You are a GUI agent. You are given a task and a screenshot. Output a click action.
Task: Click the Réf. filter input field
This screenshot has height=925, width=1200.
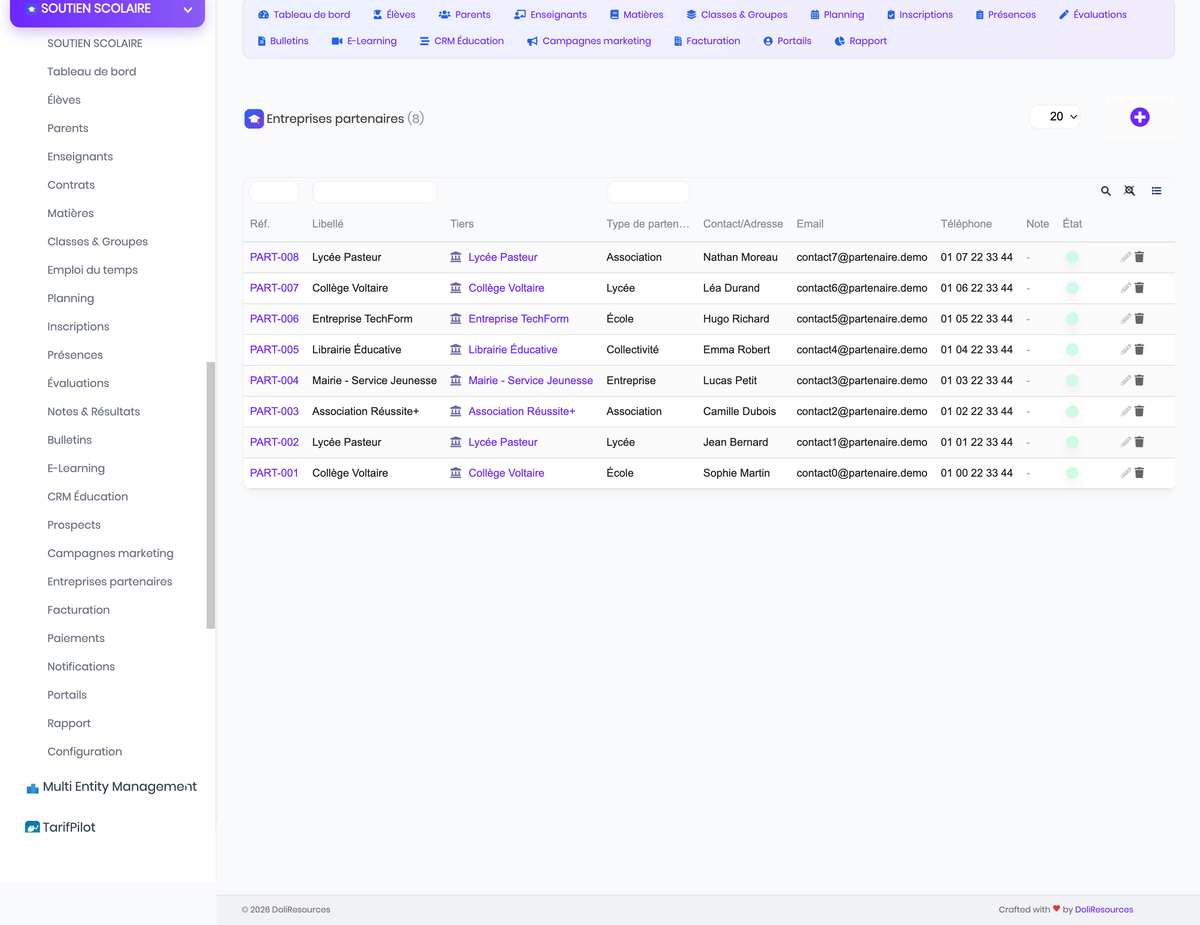pos(274,192)
